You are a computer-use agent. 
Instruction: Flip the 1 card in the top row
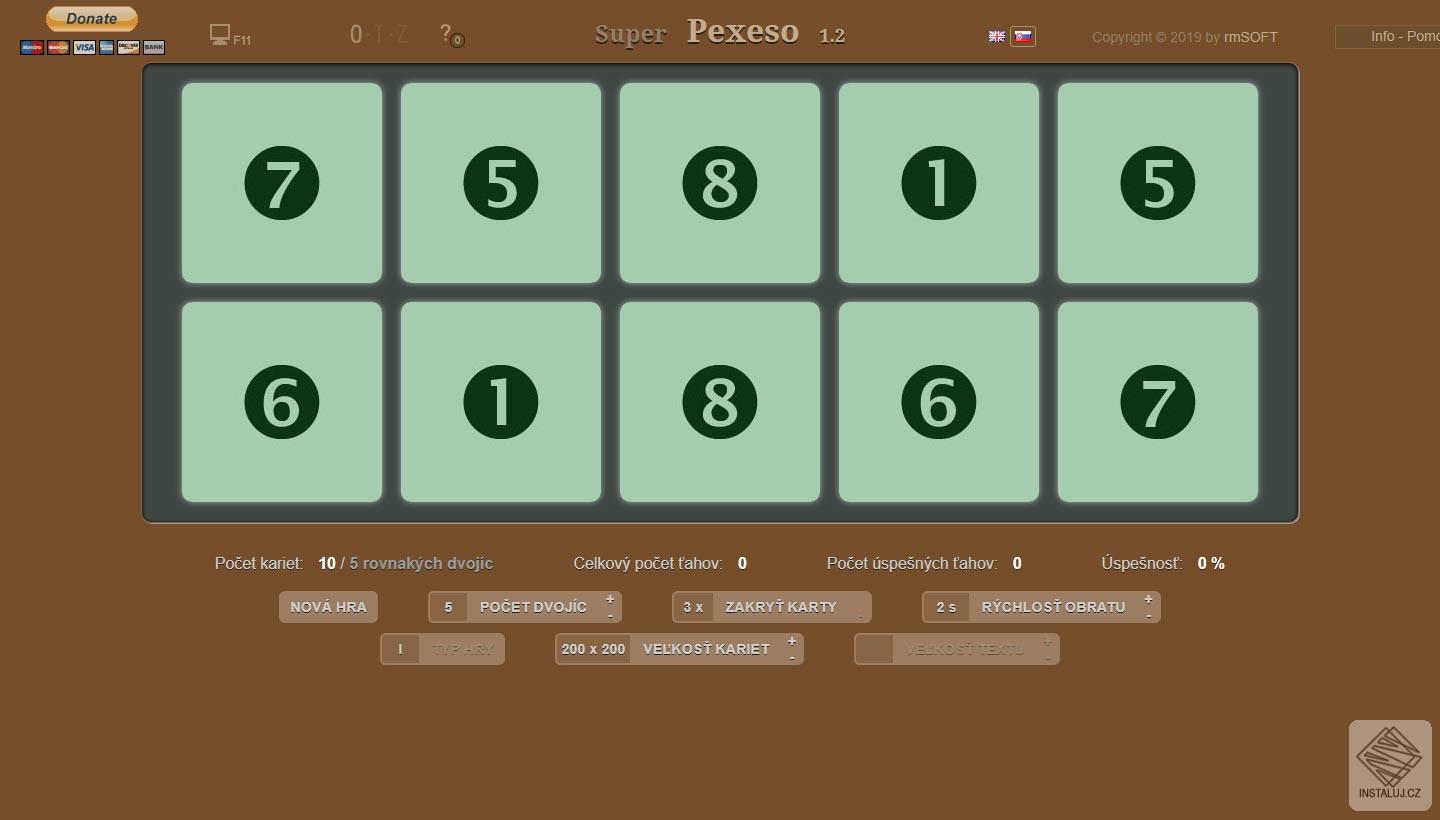coord(939,183)
